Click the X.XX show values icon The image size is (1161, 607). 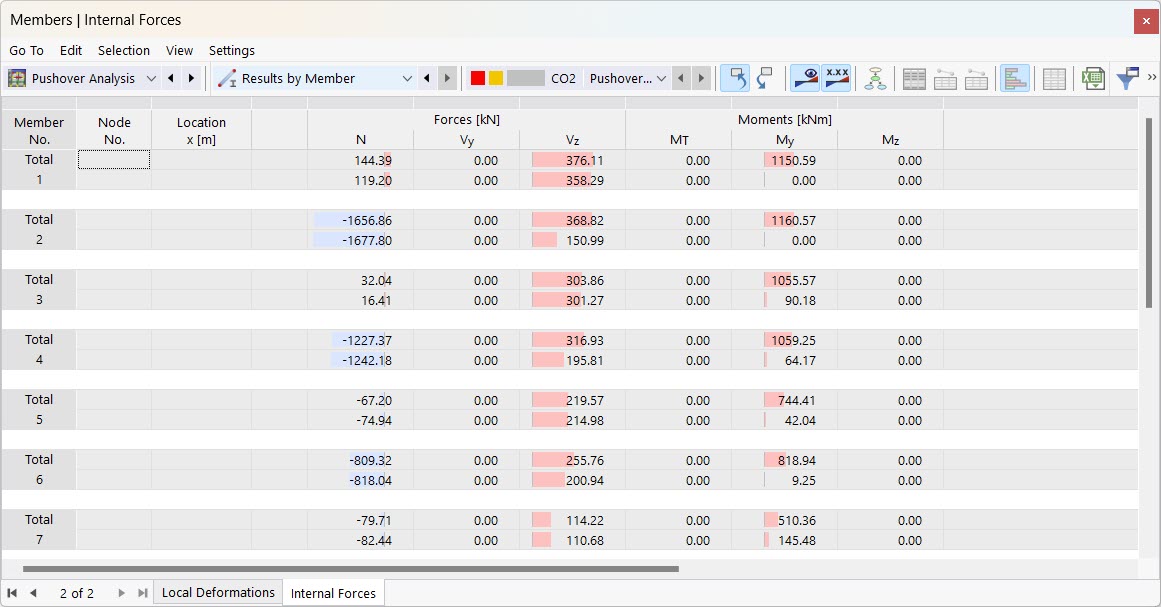tap(835, 78)
